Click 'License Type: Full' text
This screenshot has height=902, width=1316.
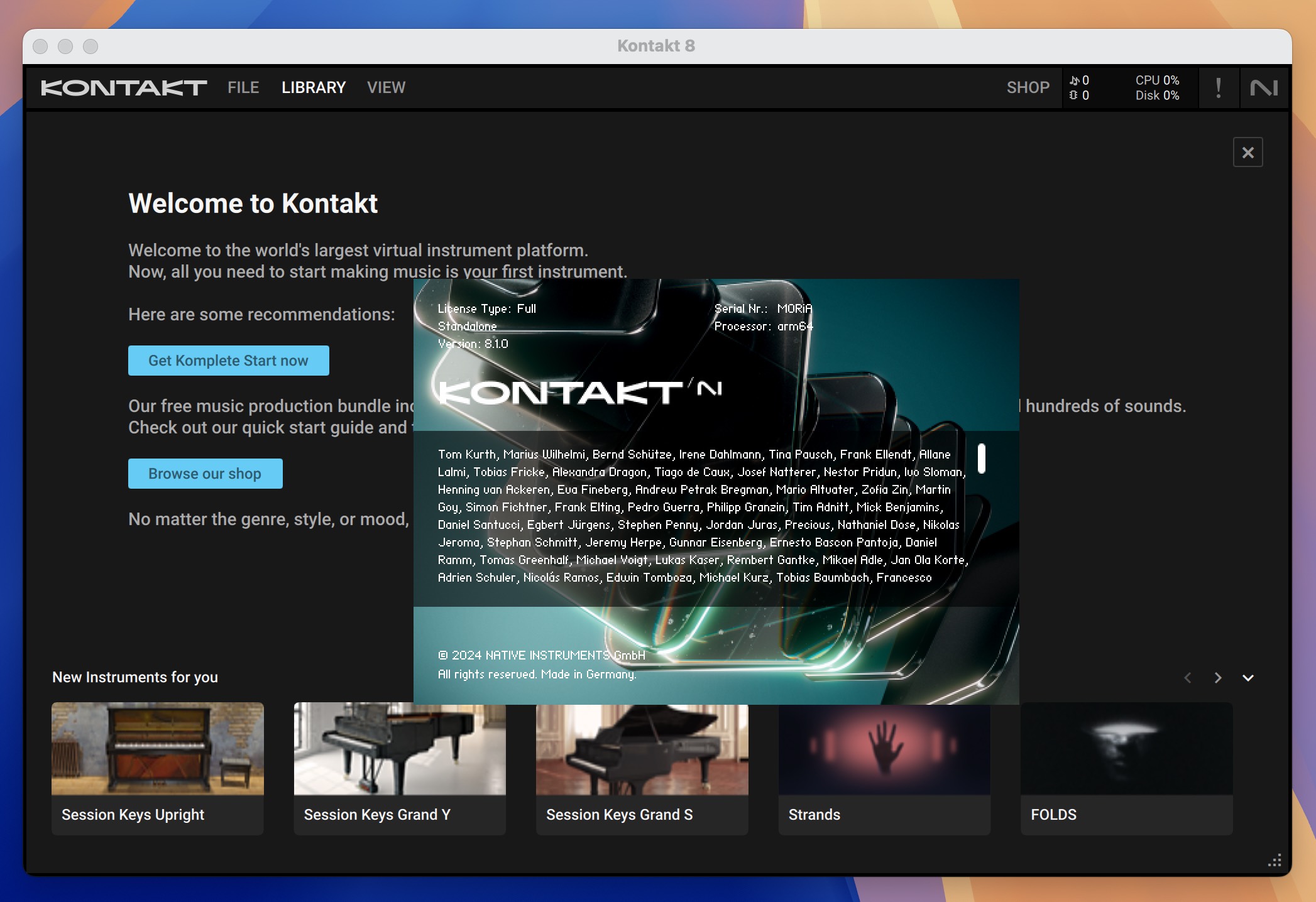[x=487, y=308]
